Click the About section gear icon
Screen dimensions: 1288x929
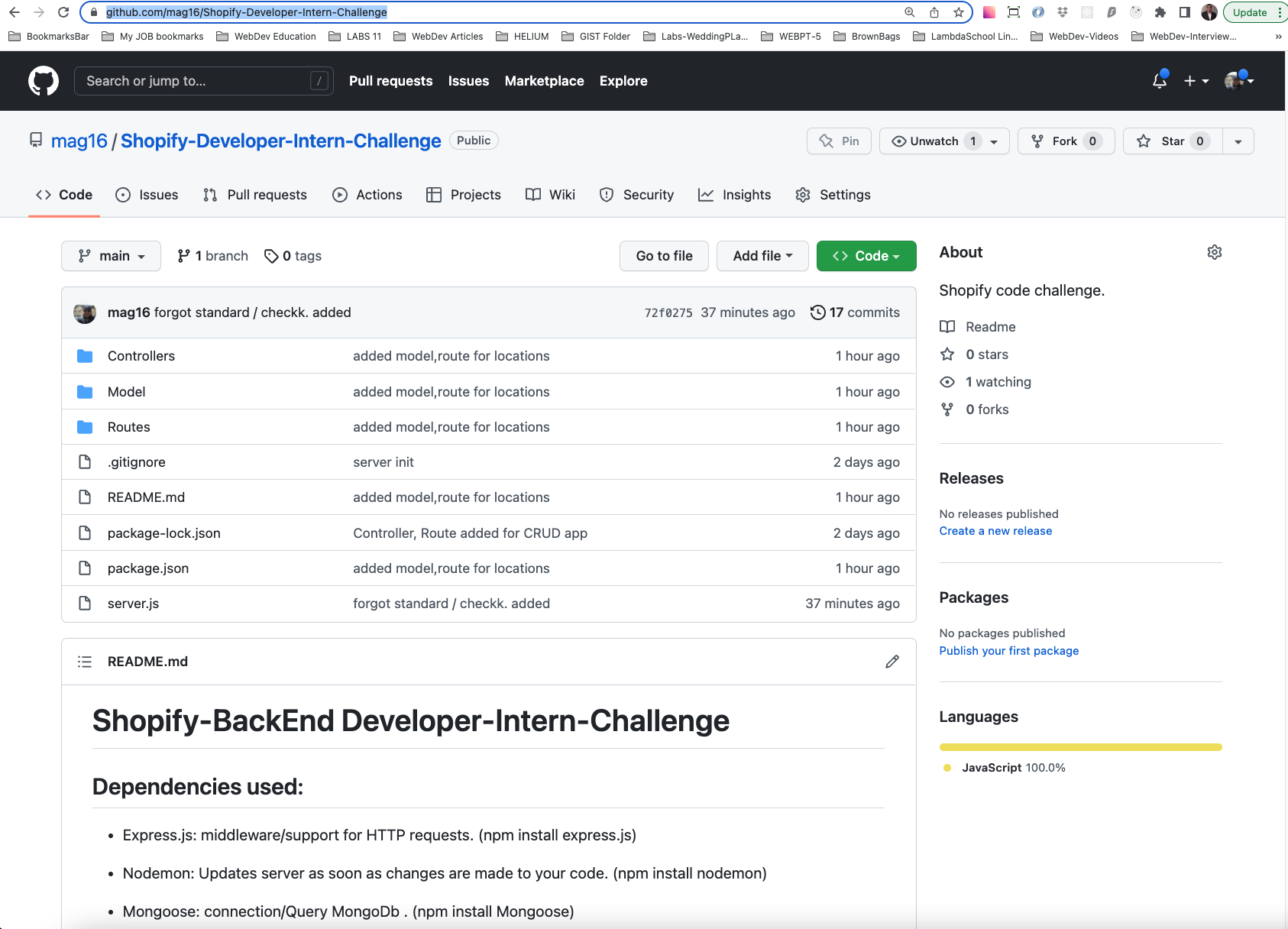[1214, 252]
